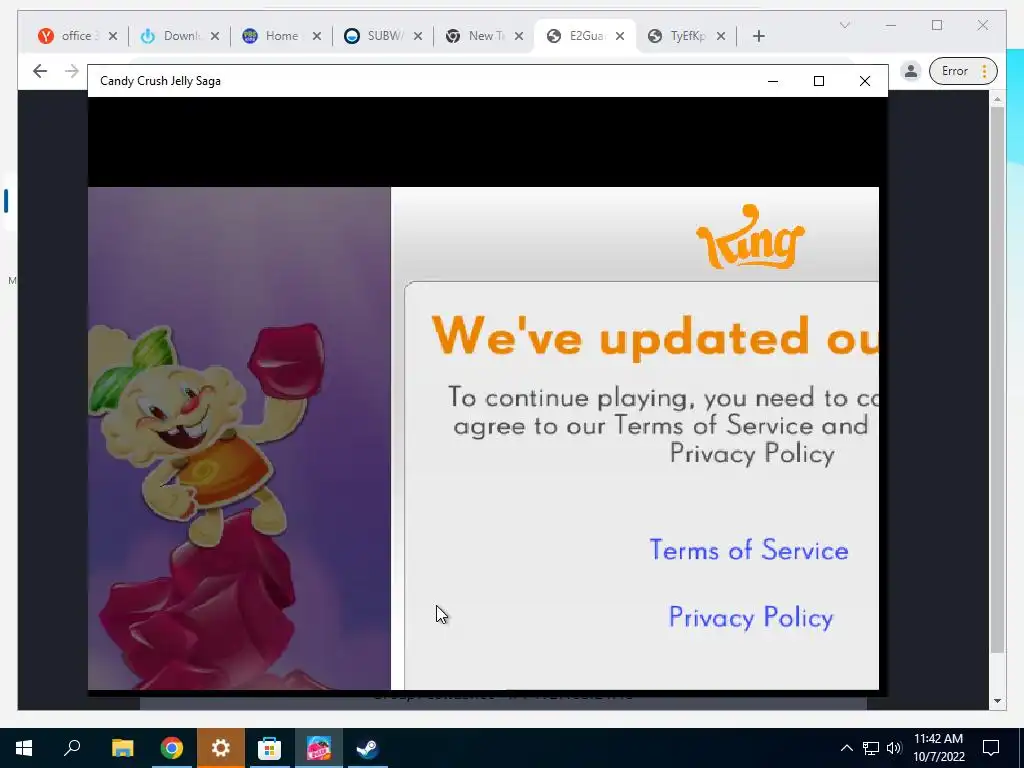This screenshot has width=1024, height=768.
Task: Open taskbar search magnifier
Action: [72, 748]
